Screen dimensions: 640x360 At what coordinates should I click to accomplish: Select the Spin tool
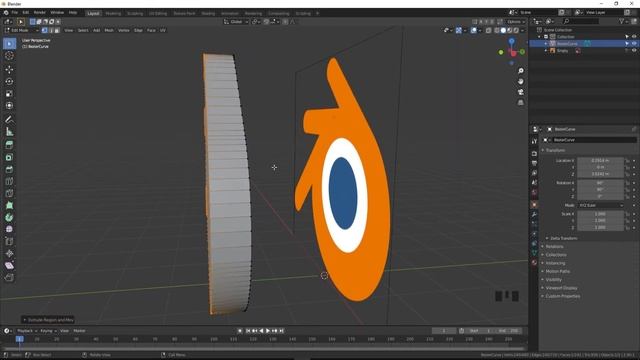9,217
